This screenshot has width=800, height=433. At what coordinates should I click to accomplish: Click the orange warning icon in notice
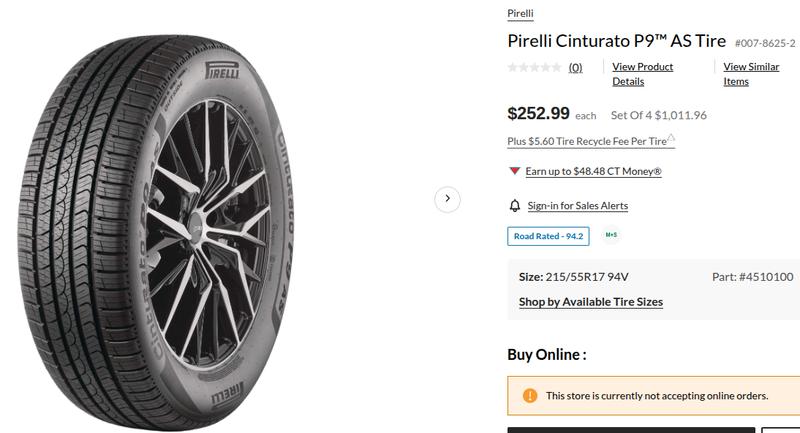[x=530, y=396]
